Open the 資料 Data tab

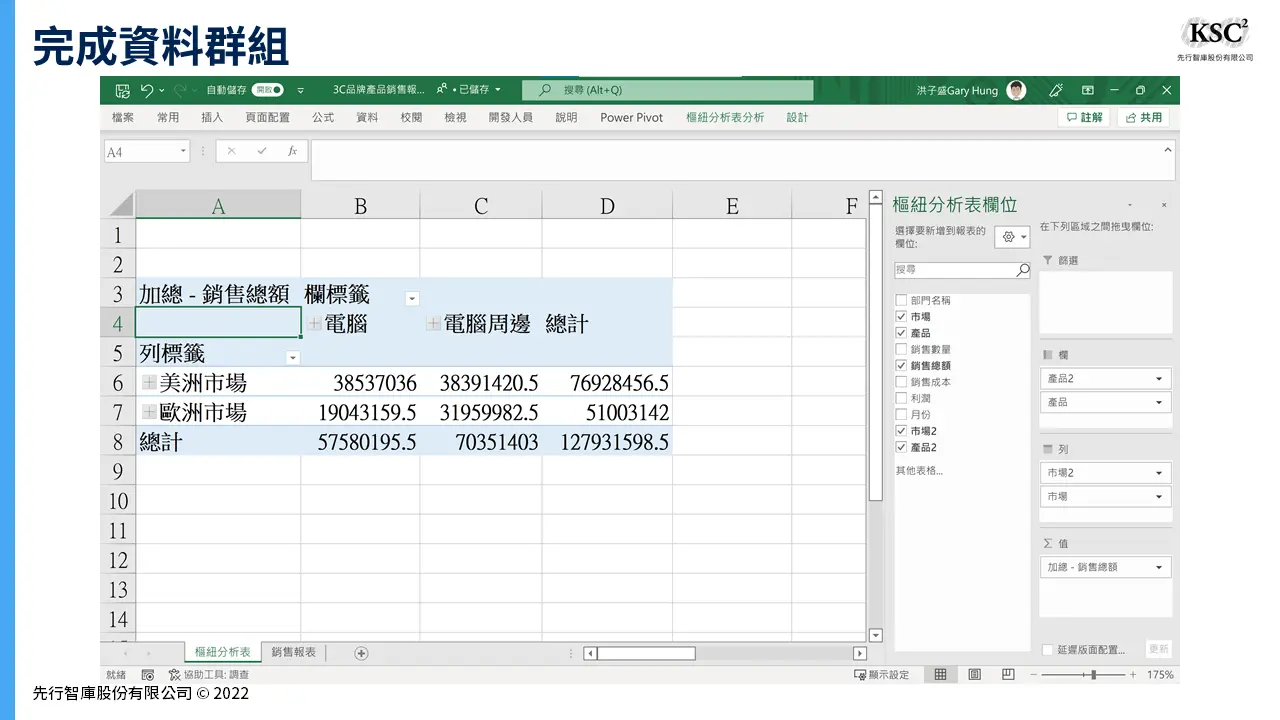pyautogui.click(x=367, y=117)
